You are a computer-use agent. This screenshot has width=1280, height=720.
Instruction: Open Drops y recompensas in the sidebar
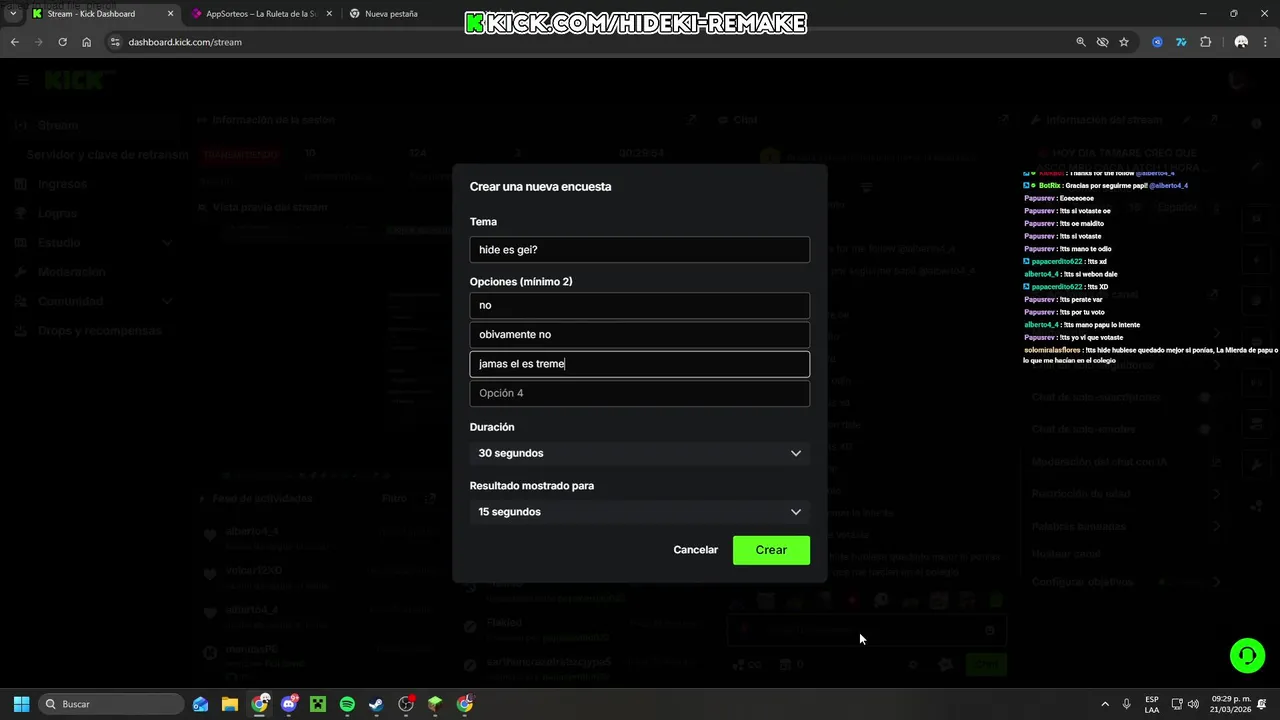[x=99, y=330]
